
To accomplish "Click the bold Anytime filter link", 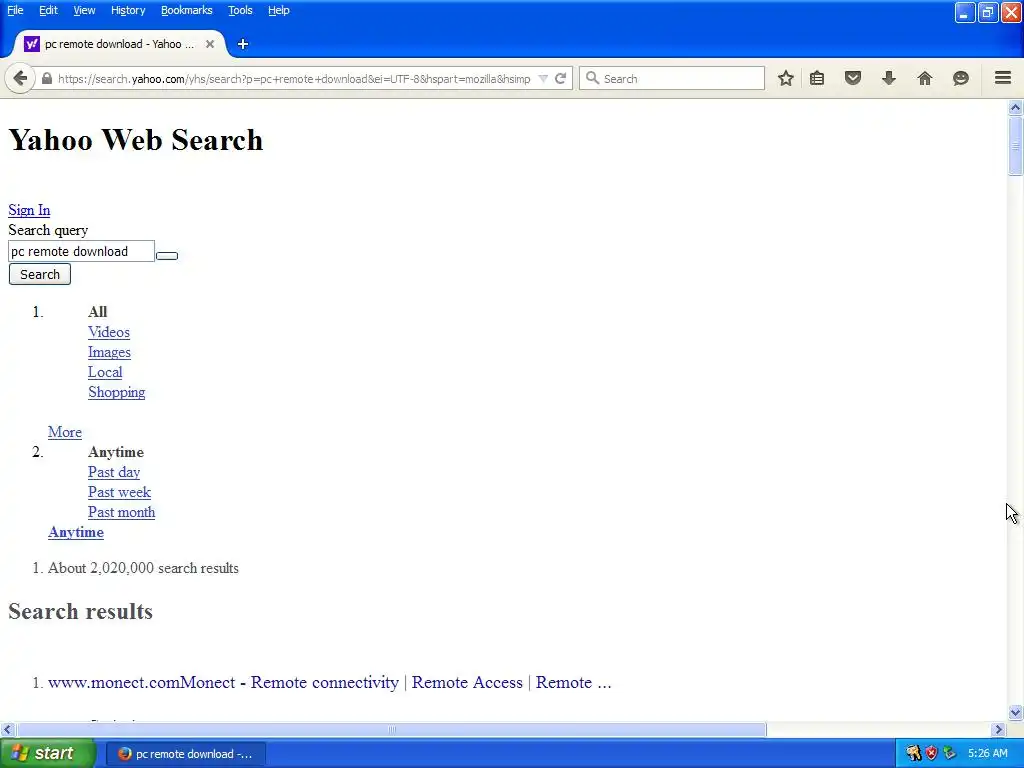I will [x=76, y=532].
